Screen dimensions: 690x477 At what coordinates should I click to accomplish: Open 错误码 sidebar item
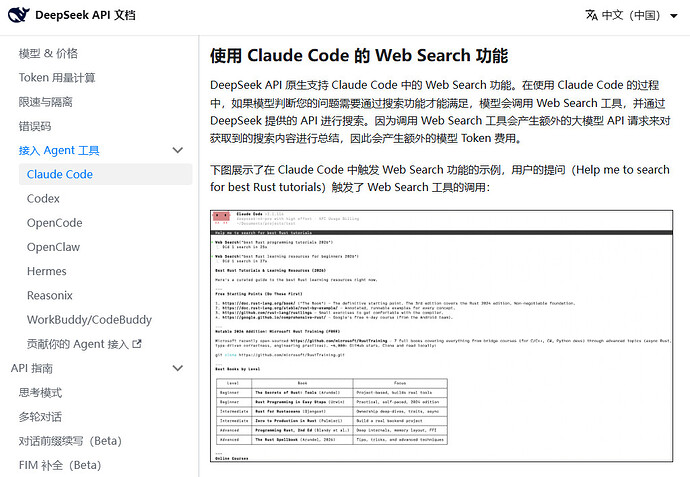click(35, 126)
